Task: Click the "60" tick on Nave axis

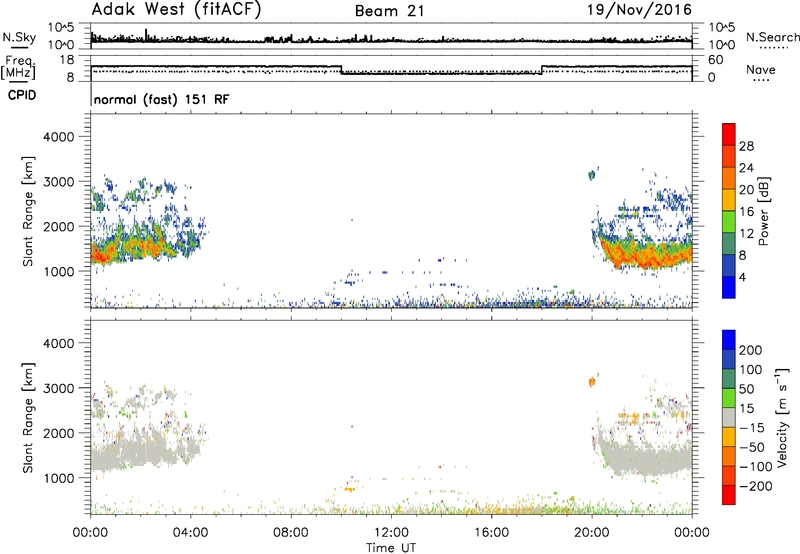Action: (x=716, y=60)
